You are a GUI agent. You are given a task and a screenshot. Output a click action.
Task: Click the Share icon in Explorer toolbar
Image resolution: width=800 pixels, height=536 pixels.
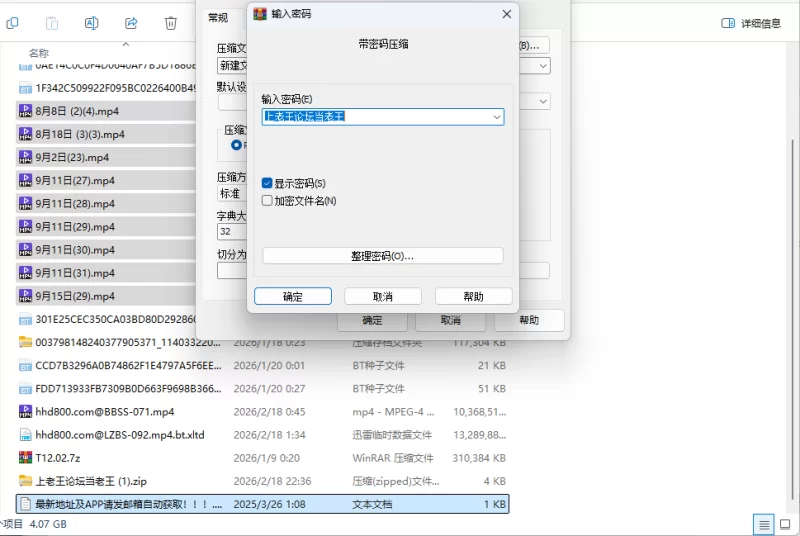pos(131,22)
